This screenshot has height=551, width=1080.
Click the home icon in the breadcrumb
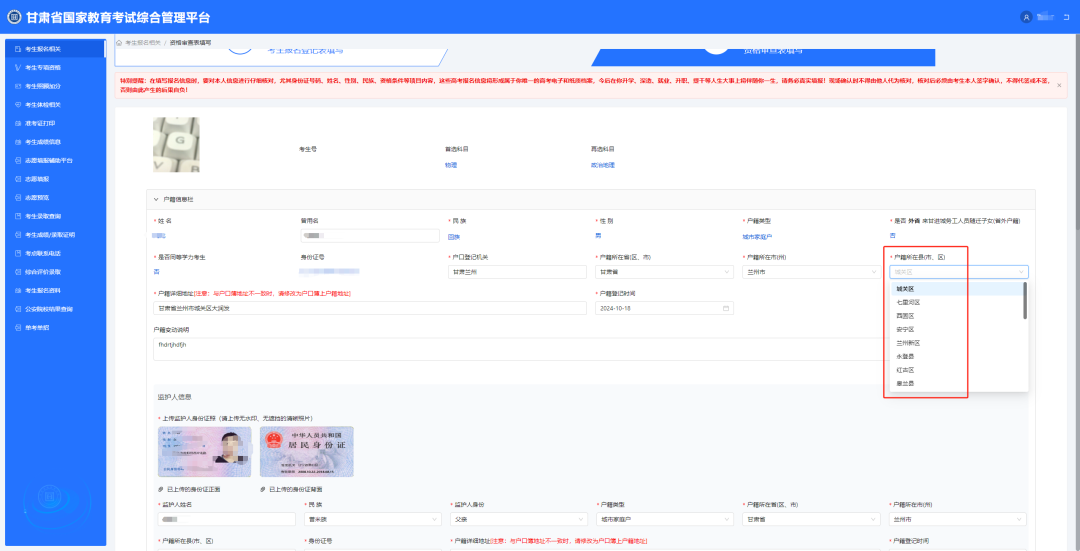pyautogui.click(x=119, y=43)
